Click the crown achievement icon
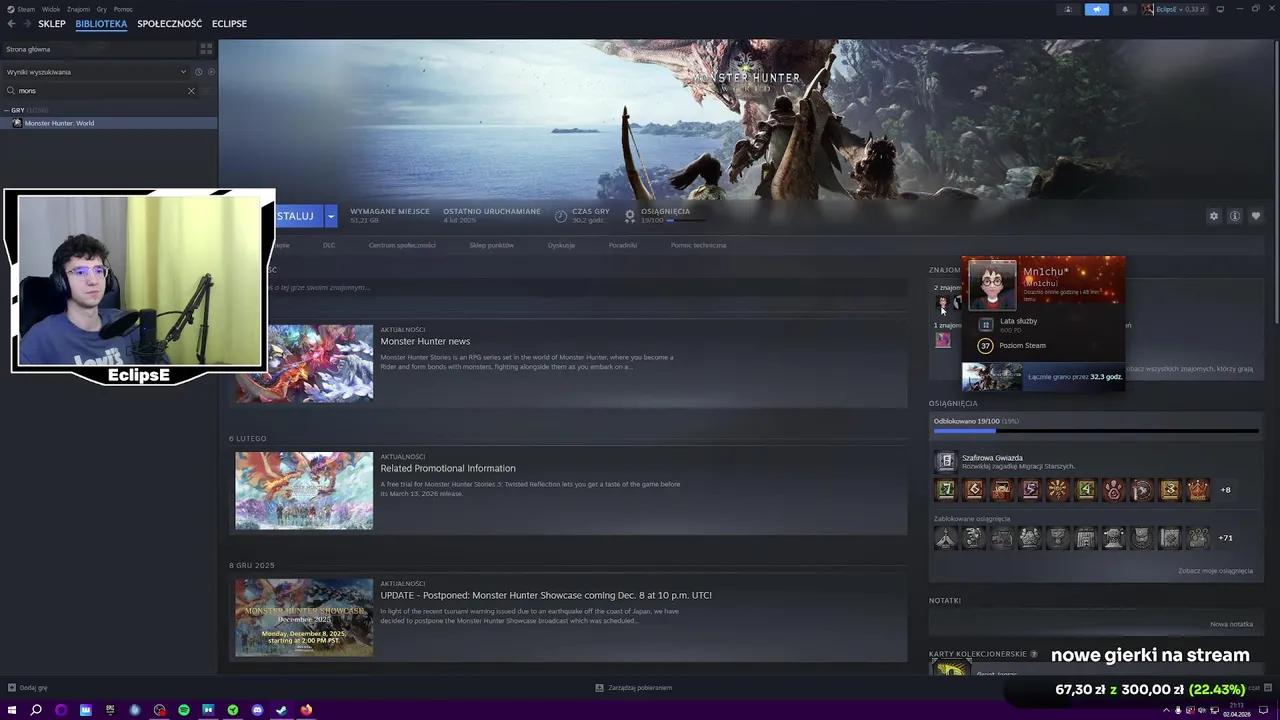This screenshot has width=1280, height=720. (x=1197, y=490)
